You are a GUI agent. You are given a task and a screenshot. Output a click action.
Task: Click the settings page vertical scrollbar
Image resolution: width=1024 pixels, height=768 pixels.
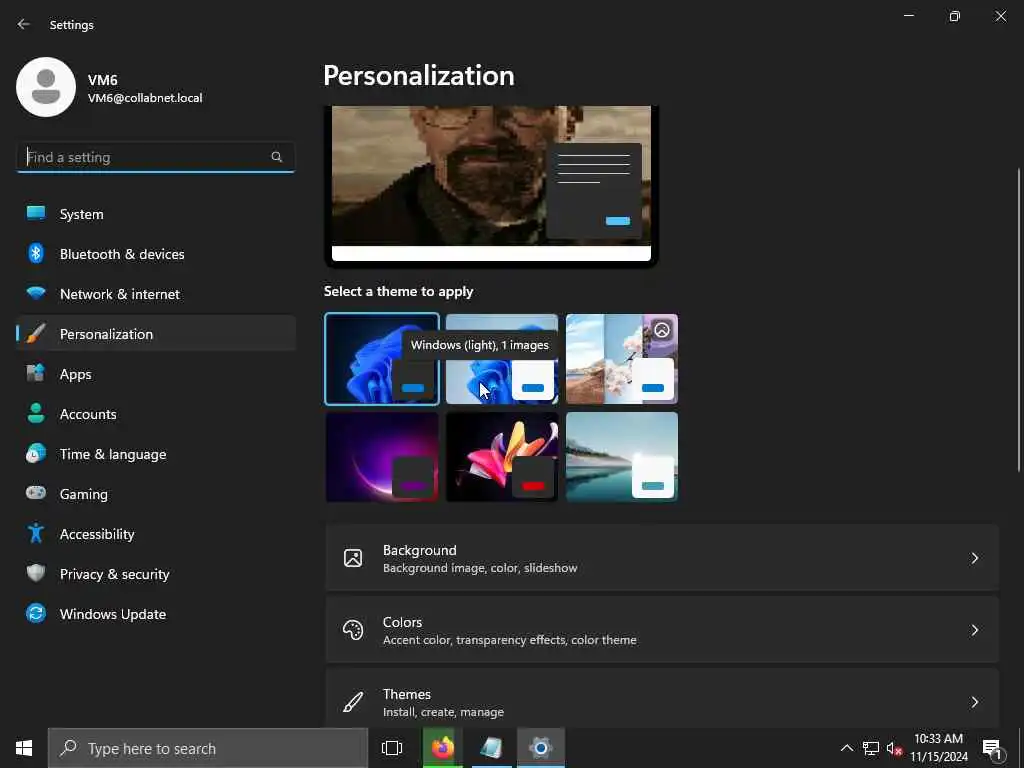point(1019,320)
